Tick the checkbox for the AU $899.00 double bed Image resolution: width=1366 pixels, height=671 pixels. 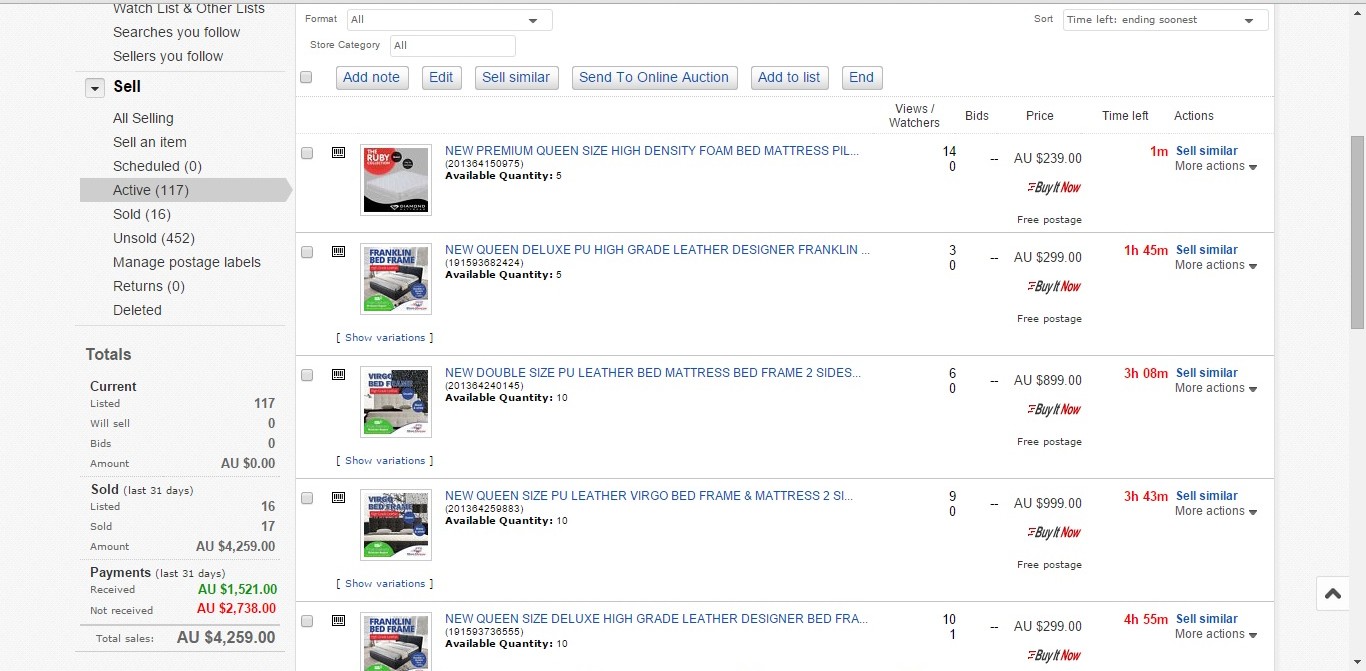307,375
